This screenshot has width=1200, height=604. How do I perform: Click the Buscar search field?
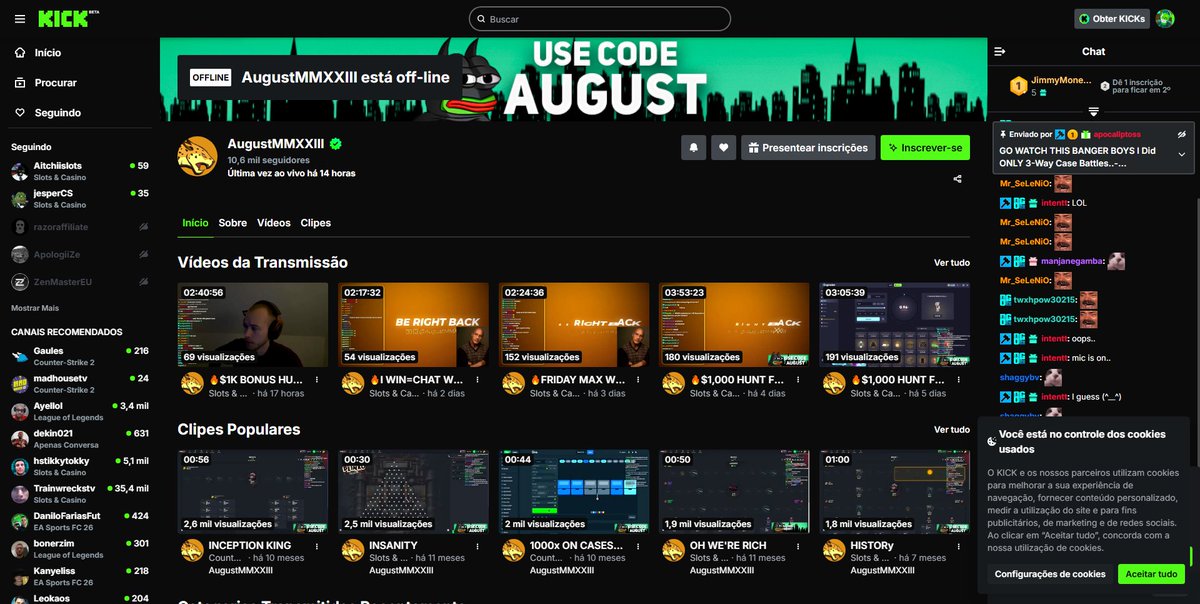600,19
